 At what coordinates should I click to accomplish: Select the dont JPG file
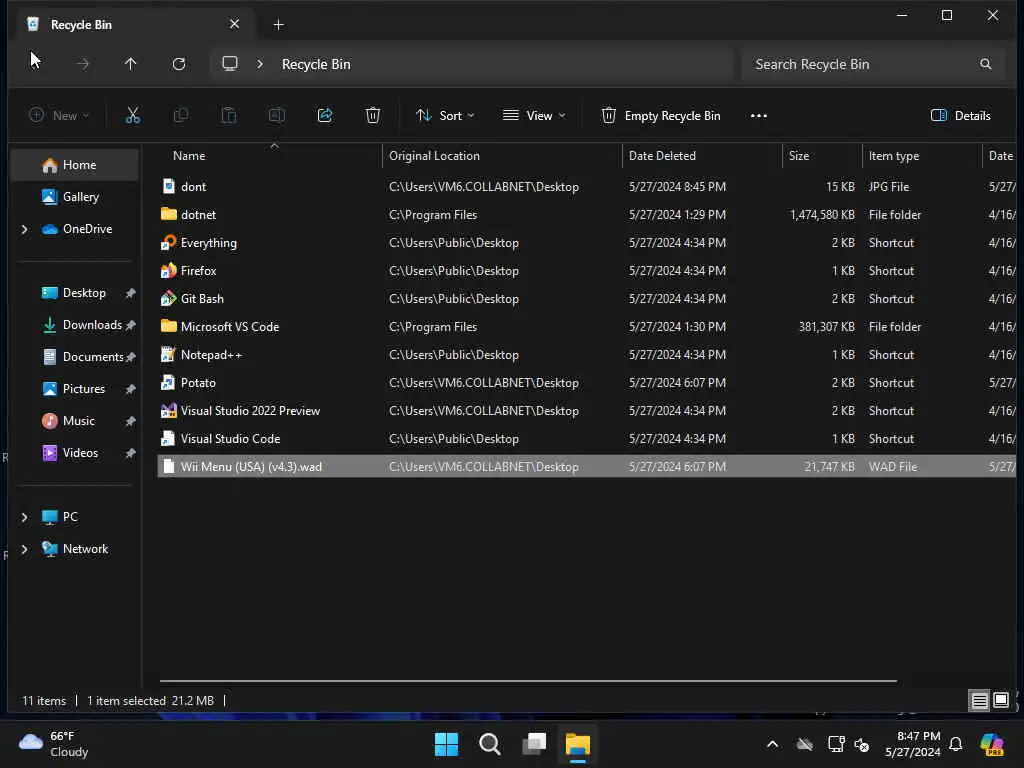click(586, 187)
